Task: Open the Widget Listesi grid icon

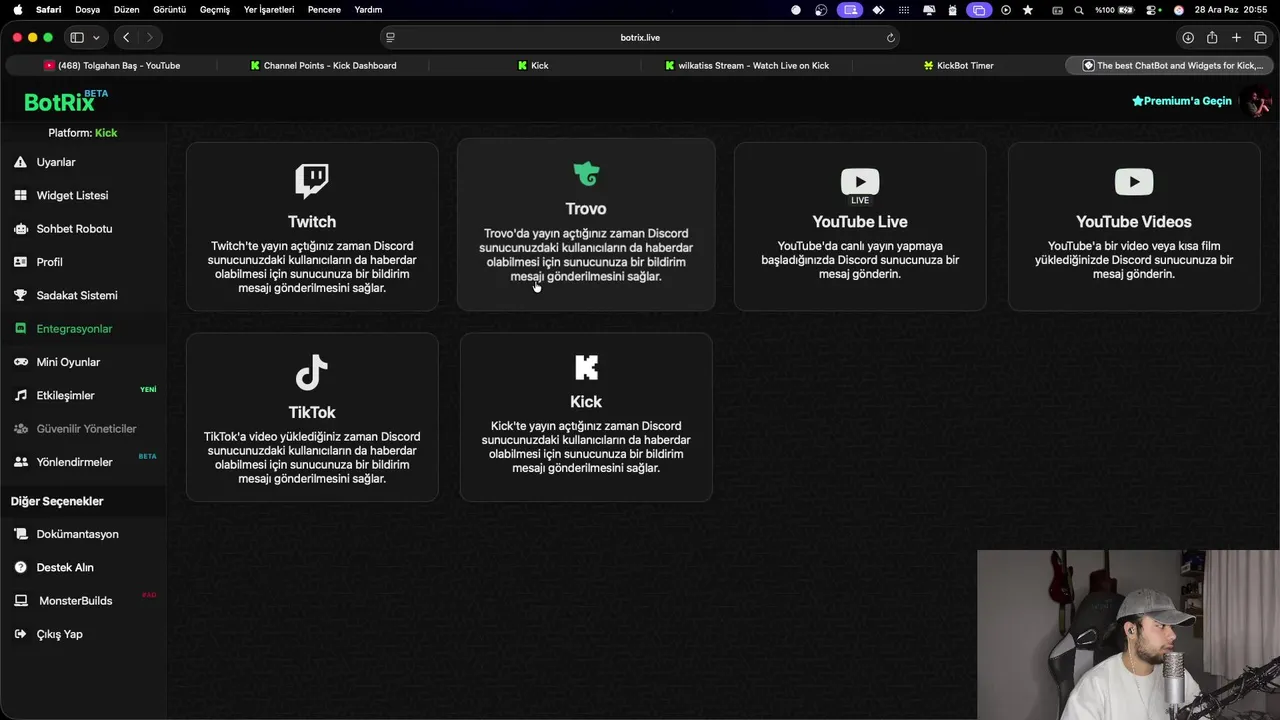Action: [20, 195]
